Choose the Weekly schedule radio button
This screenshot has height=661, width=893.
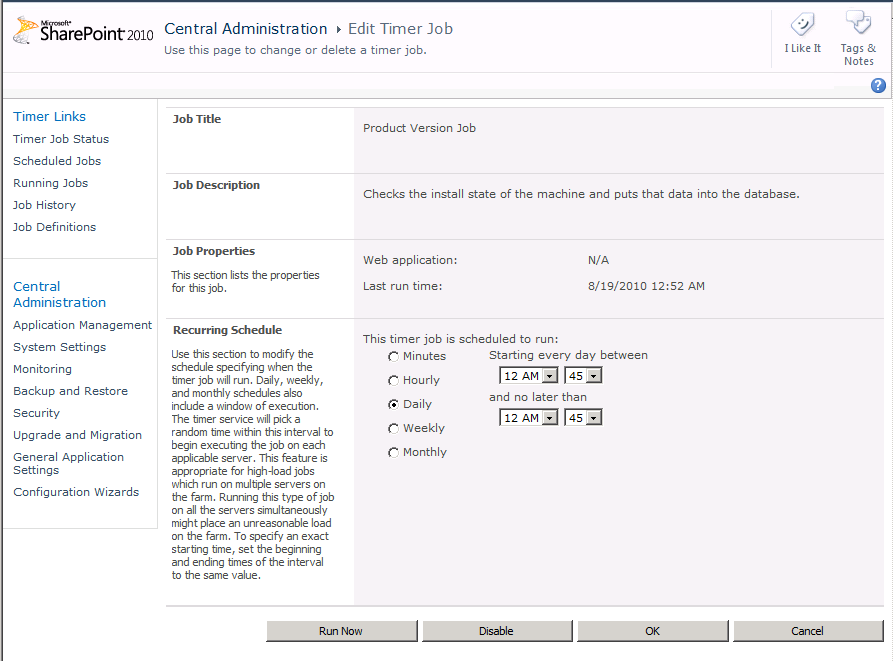[x=394, y=429]
